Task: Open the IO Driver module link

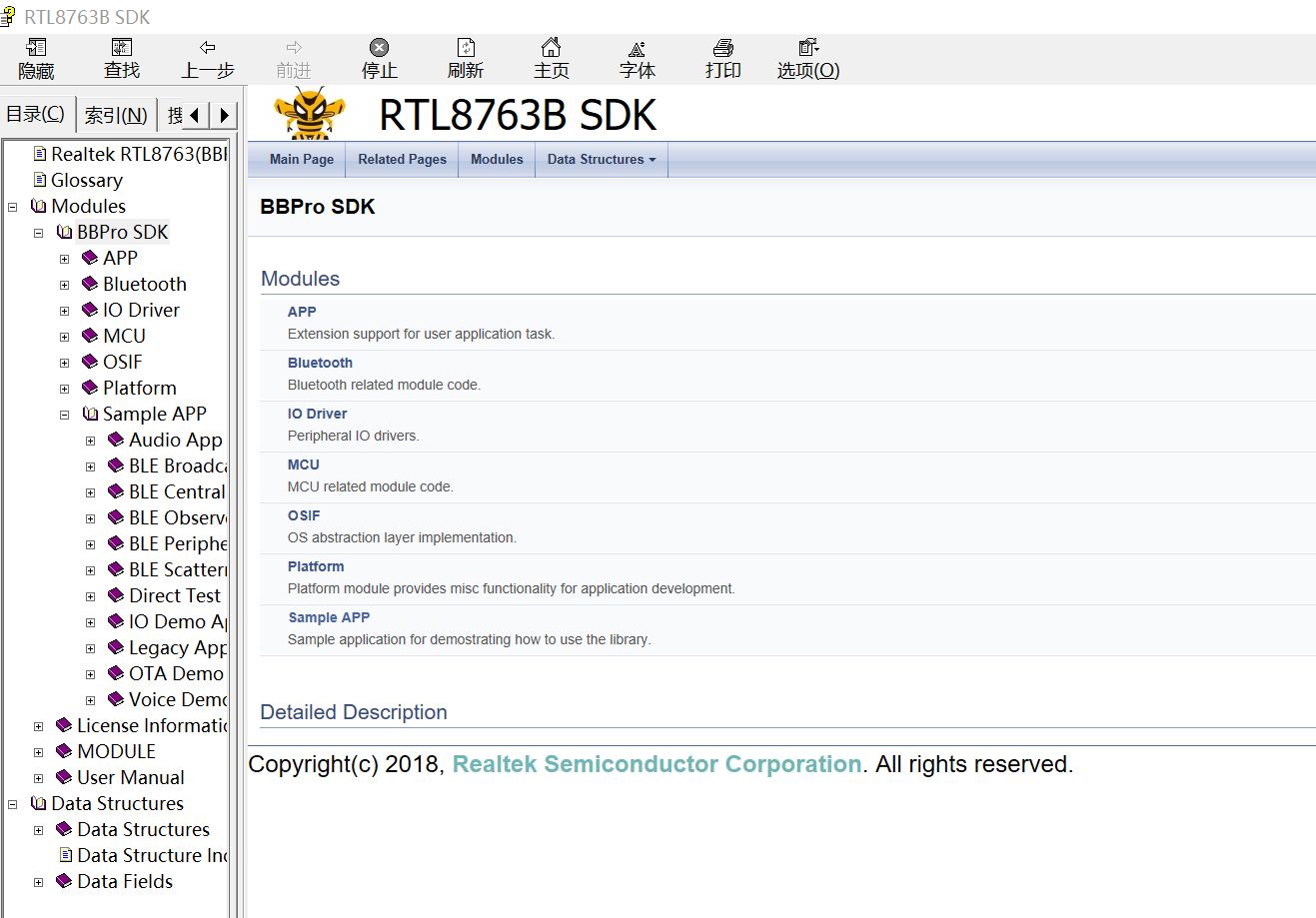Action: tap(318, 414)
